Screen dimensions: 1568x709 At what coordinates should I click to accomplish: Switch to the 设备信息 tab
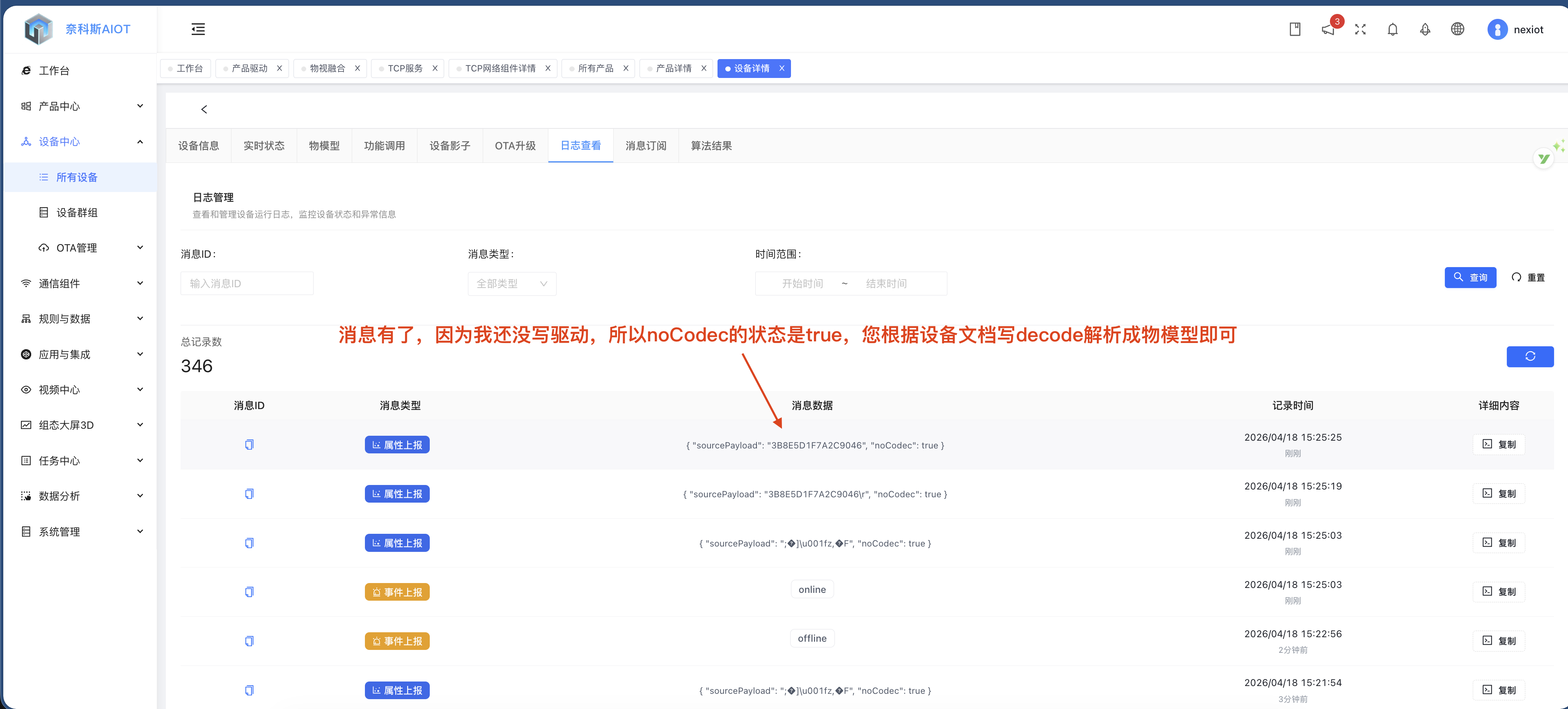[x=198, y=146]
